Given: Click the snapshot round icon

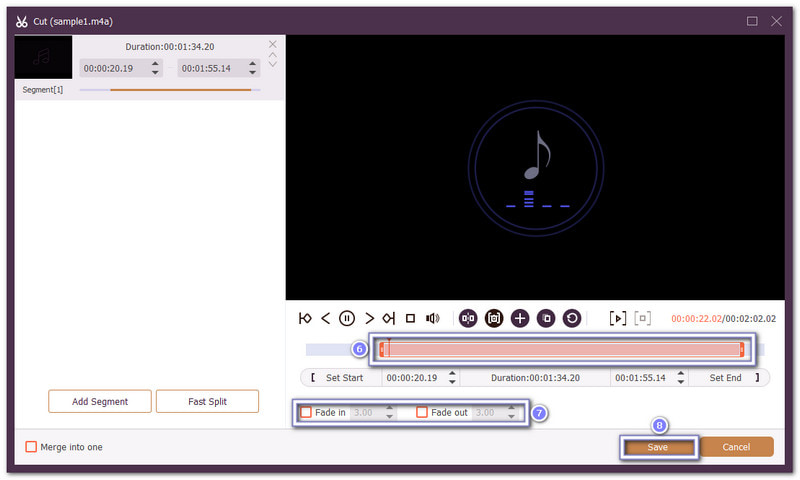Looking at the screenshot, I should (494, 318).
